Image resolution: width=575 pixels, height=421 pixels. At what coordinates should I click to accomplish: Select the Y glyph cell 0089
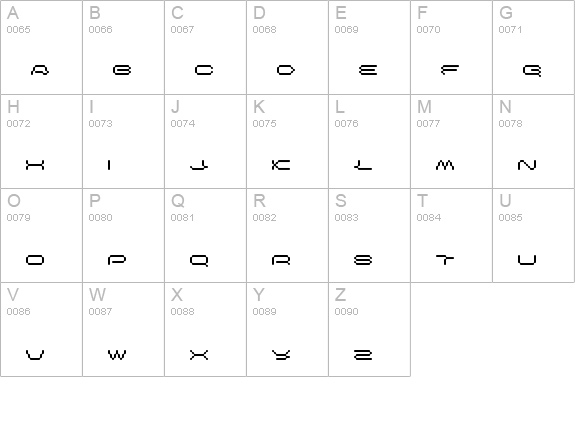tap(288, 329)
